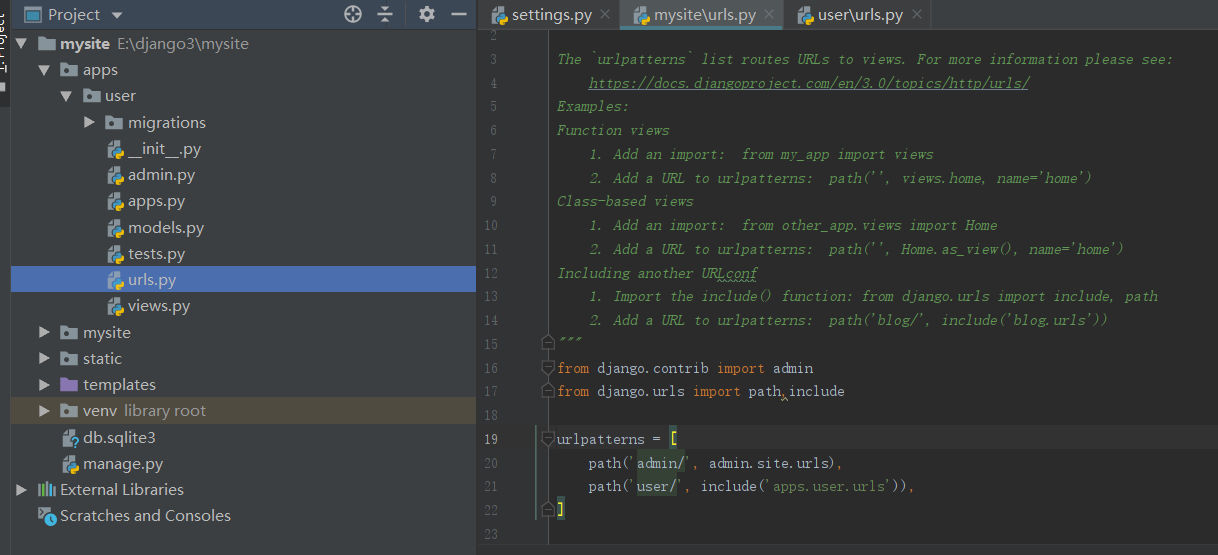The image size is (1218, 555).
Task: Open Project panel settings gear
Action: [427, 14]
